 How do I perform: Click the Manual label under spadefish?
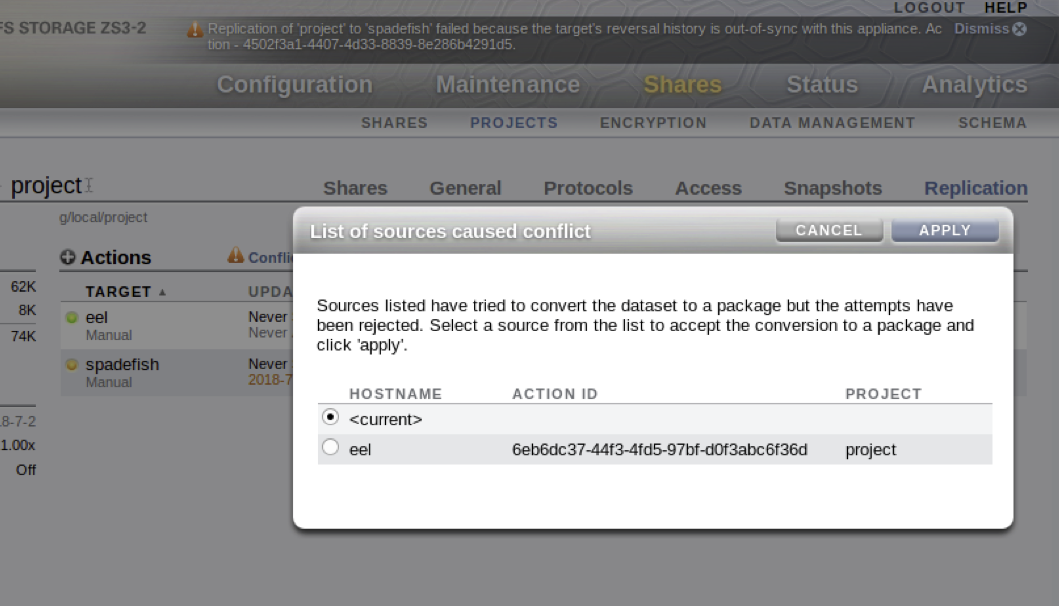tap(109, 382)
